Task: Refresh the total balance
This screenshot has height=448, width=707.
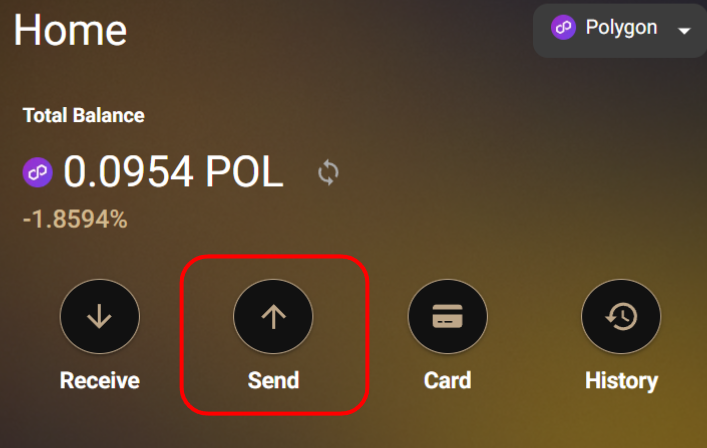Action: click(x=328, y=172)
